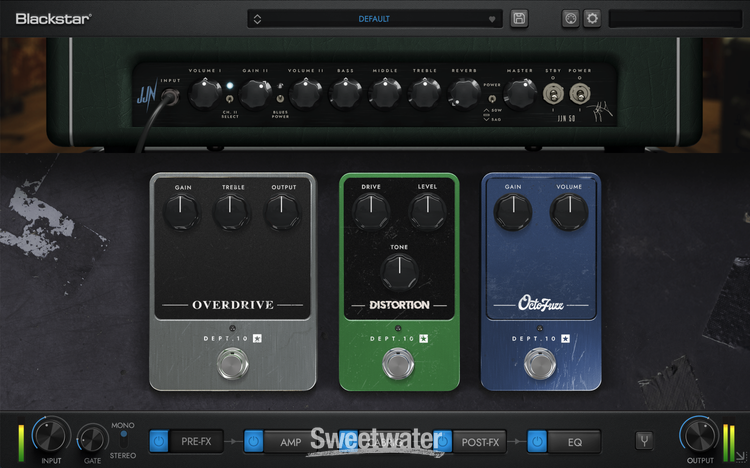Step presets with the up/down arrows

pos(257,19)
